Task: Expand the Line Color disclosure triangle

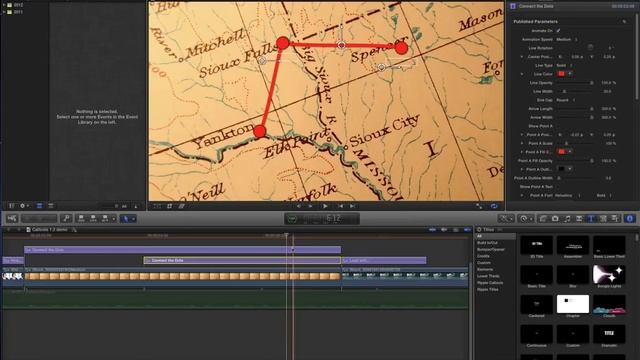Action: coord(522,74)
